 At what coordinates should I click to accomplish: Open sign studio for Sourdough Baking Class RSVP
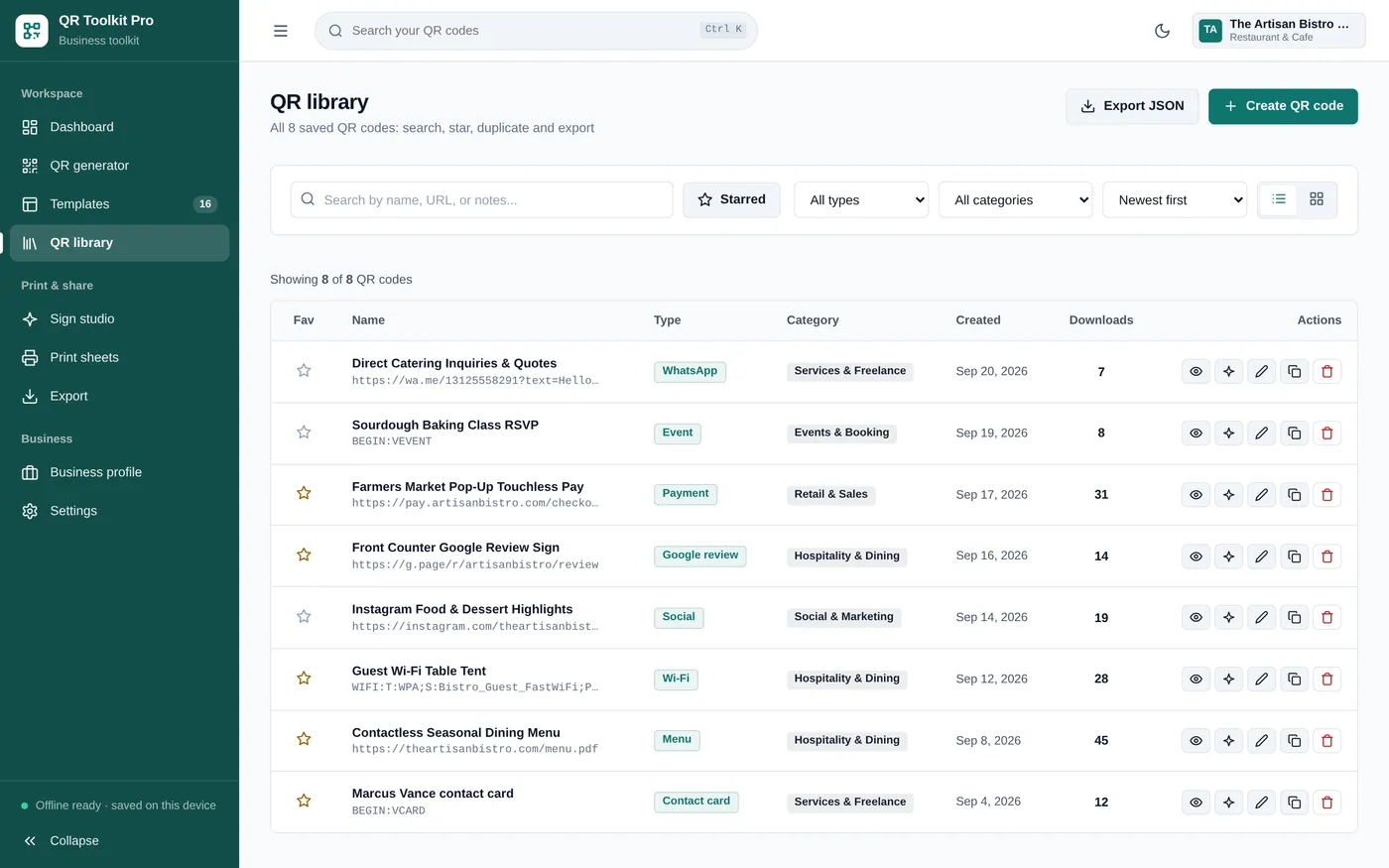1228,434
